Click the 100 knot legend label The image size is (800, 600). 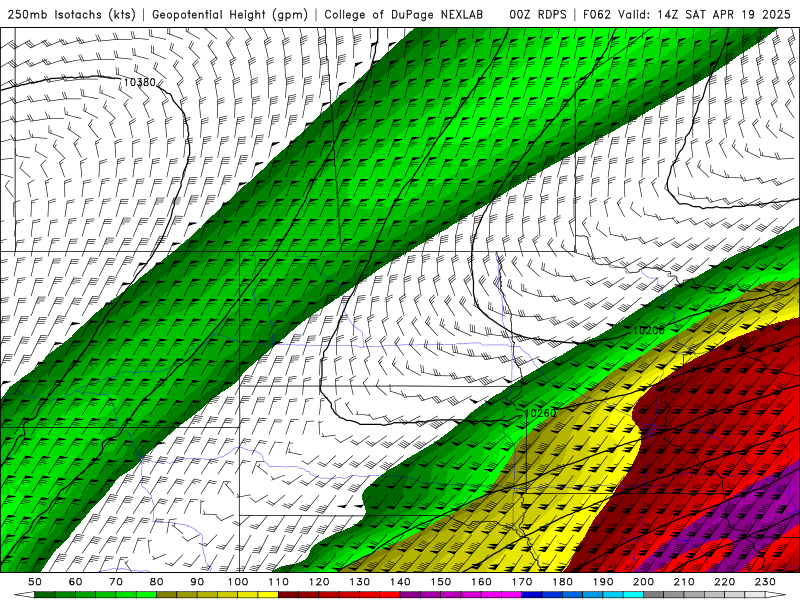tap(238, 582)
